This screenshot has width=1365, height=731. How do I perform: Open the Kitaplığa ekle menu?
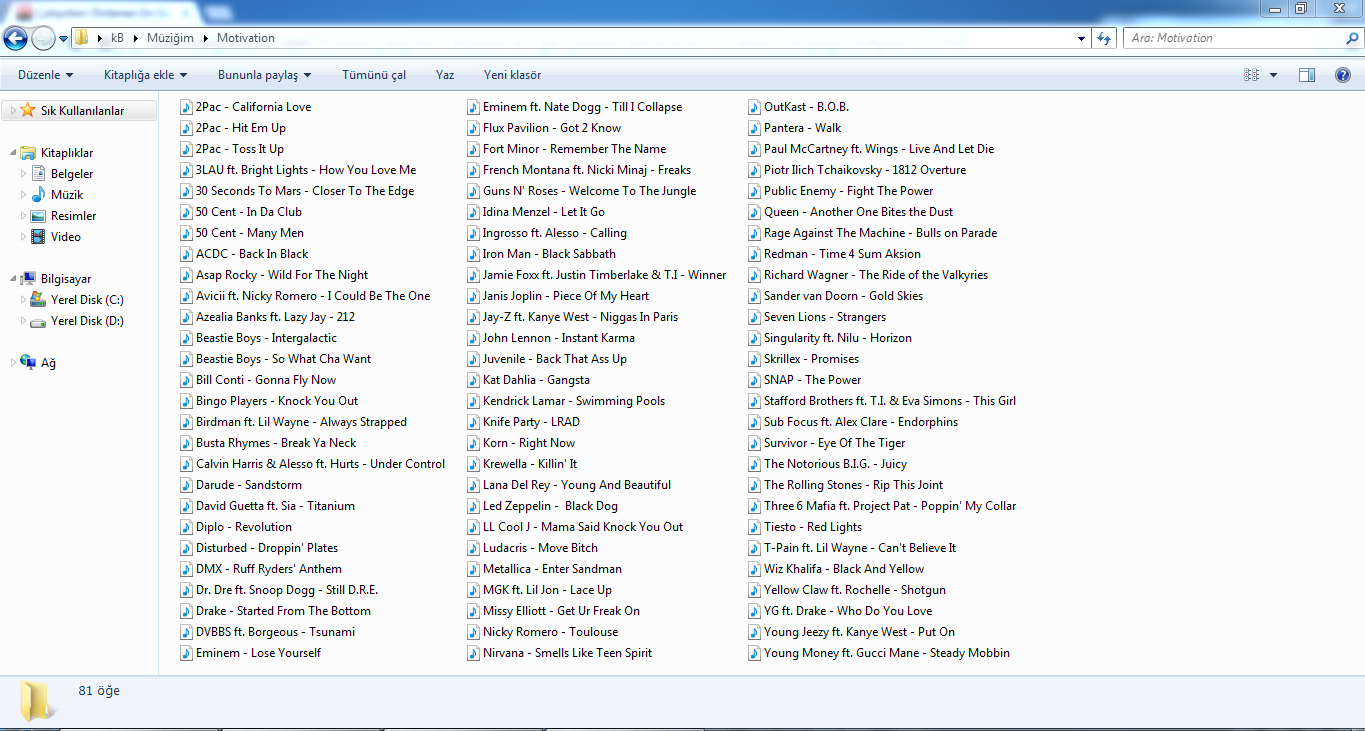tap(146, 75)
